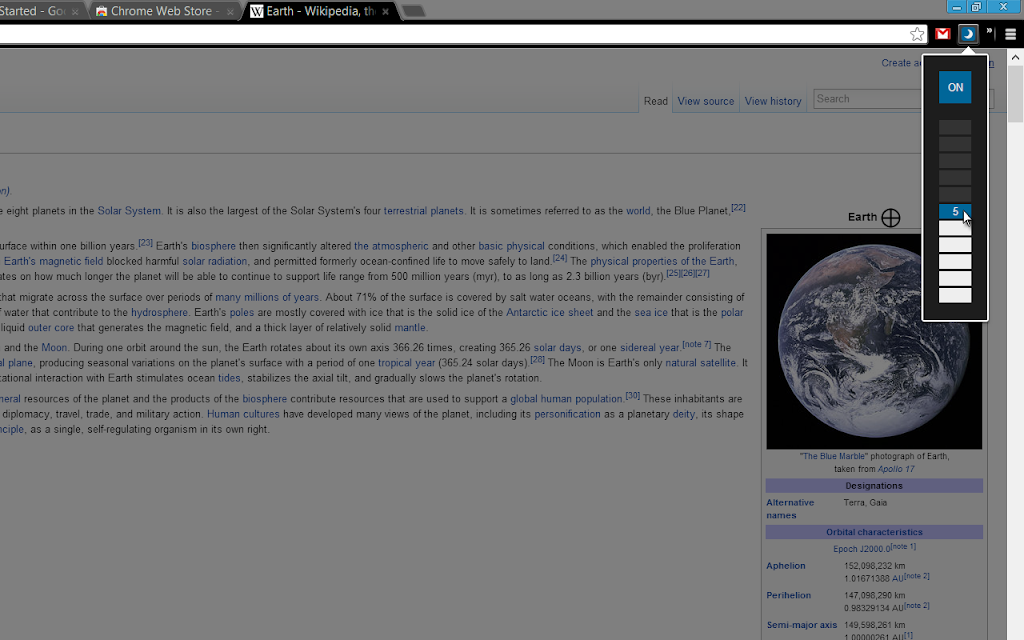Open the Semi-major axis link

801,625
